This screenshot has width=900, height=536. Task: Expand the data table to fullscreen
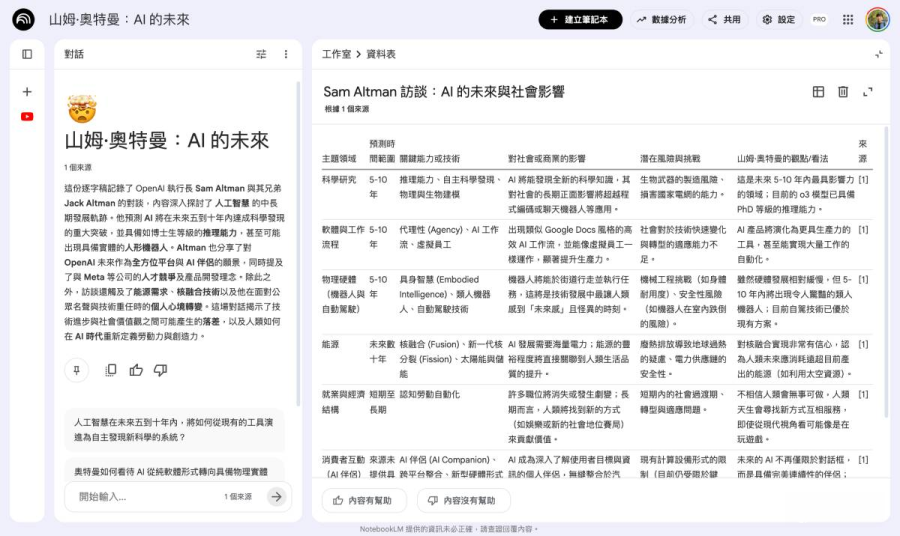(868, 92)
